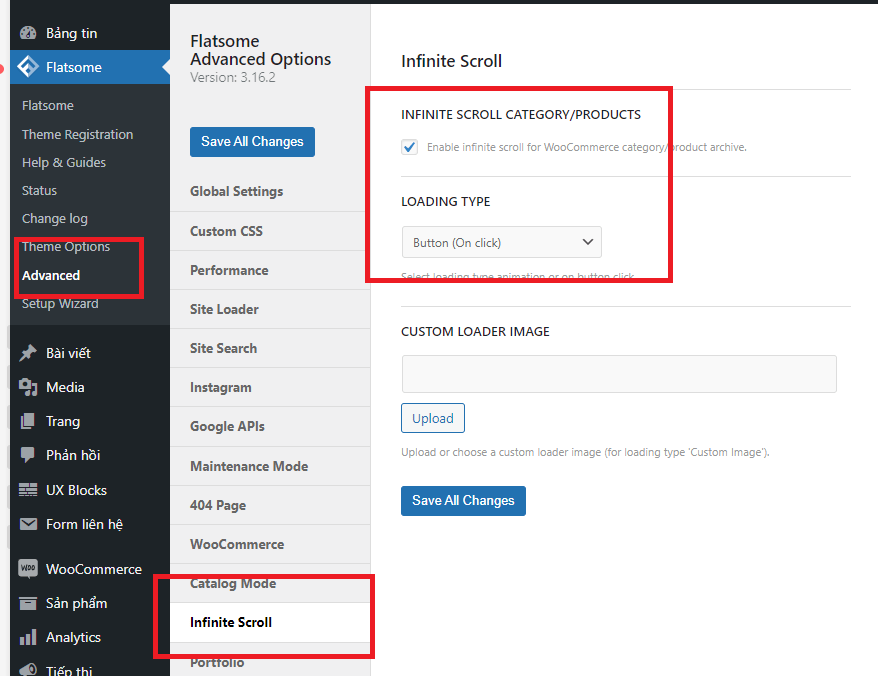Click the Phản hồi comment icon
This screenshot has width=878, height=693.
point(28,455)
